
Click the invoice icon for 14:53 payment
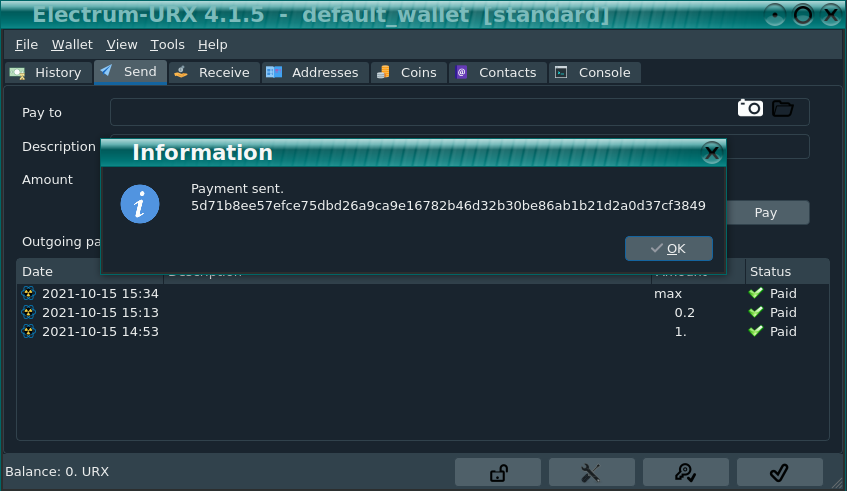click(29, 331)
